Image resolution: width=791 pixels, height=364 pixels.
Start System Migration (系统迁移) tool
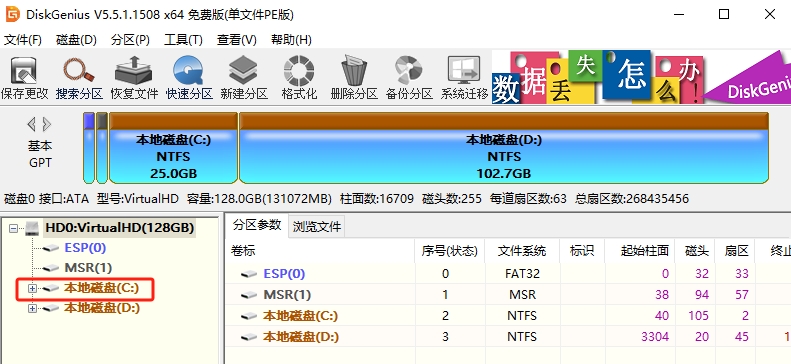[464, 78]
